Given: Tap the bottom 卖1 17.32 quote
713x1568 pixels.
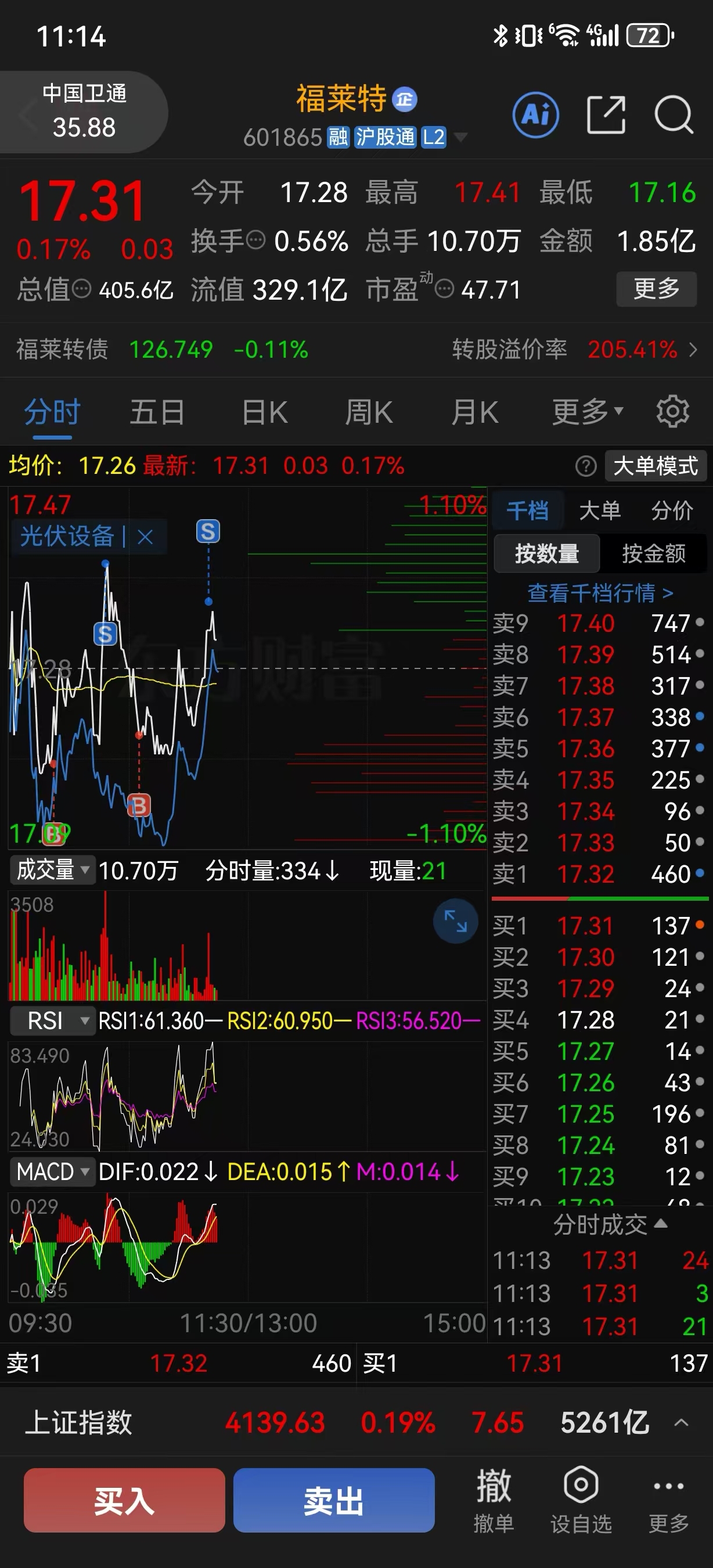Looking at the screenshot, I should tap(179, 1364).
